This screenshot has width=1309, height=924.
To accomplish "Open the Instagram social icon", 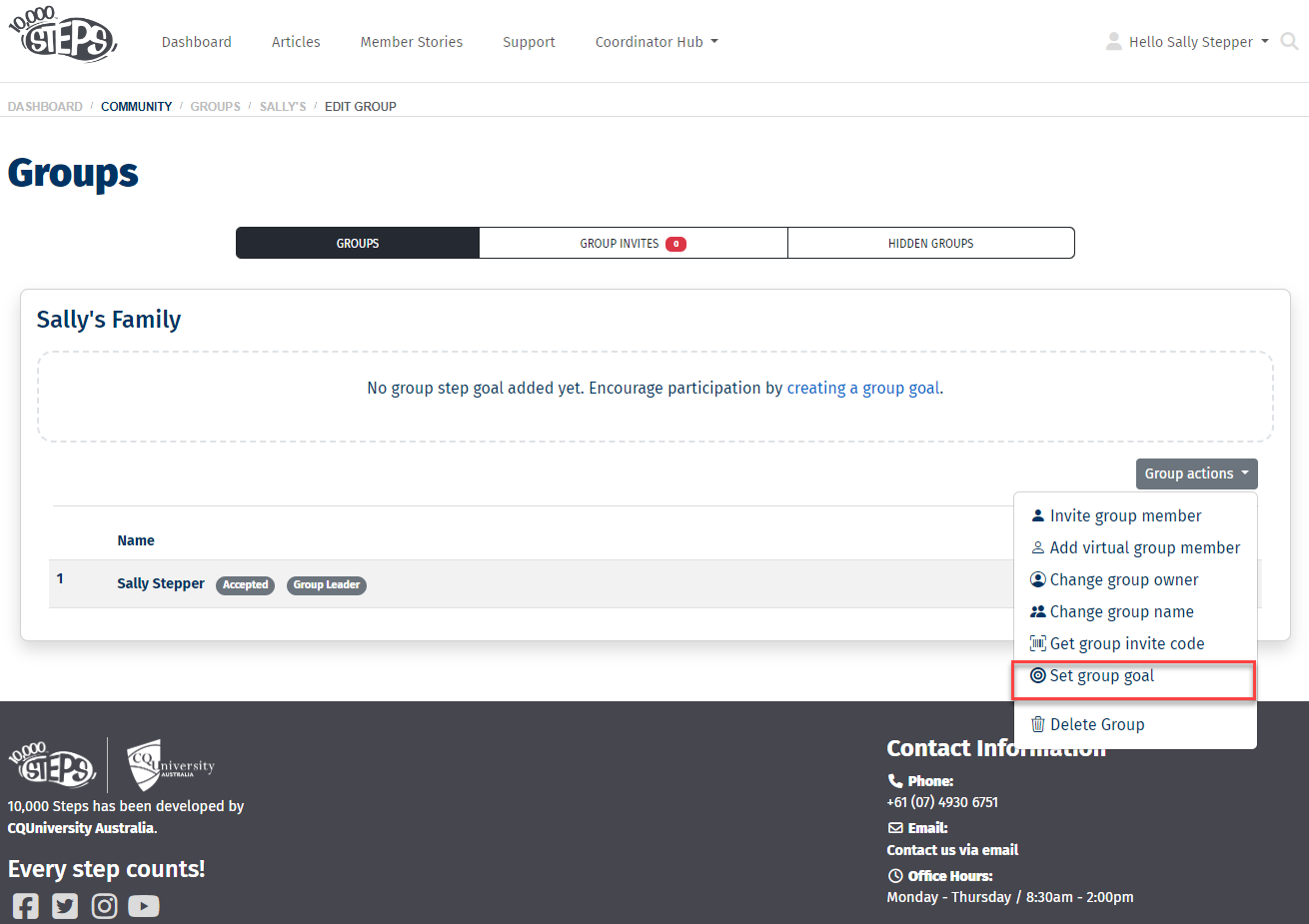I will [x=104, y=906].
